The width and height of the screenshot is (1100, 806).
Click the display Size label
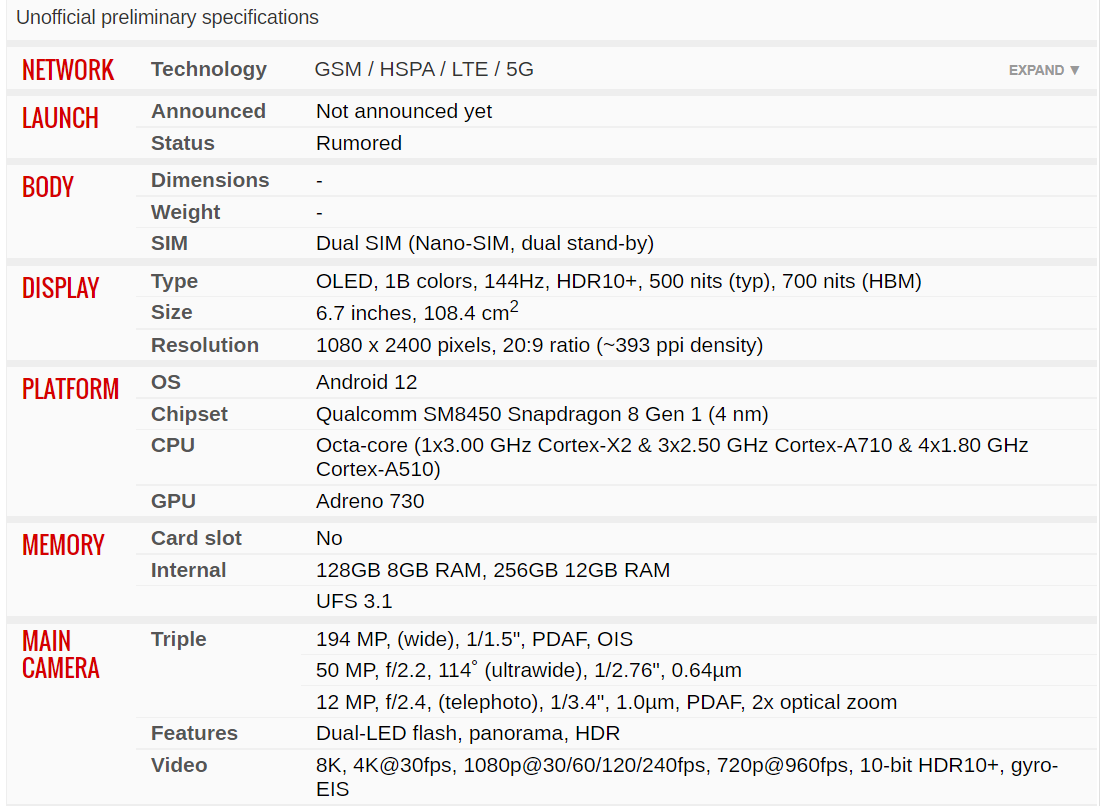pyautogui.click(x=172, y=312)
